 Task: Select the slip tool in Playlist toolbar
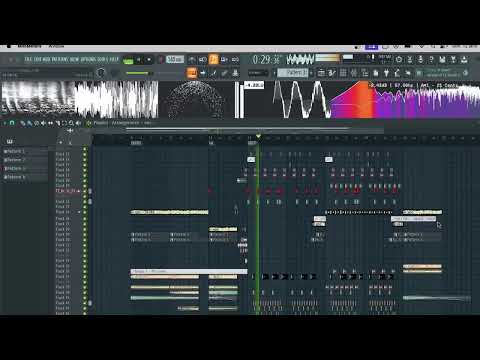tap(50, 123)
